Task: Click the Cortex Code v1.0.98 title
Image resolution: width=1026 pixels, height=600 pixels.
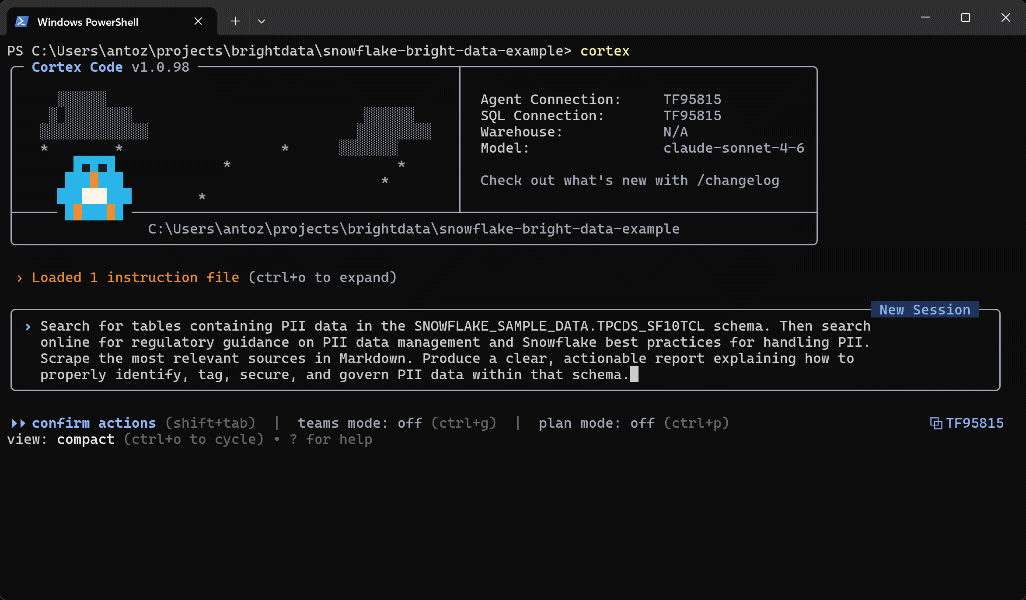Action: pyautogui.click(x=110, y=67)
